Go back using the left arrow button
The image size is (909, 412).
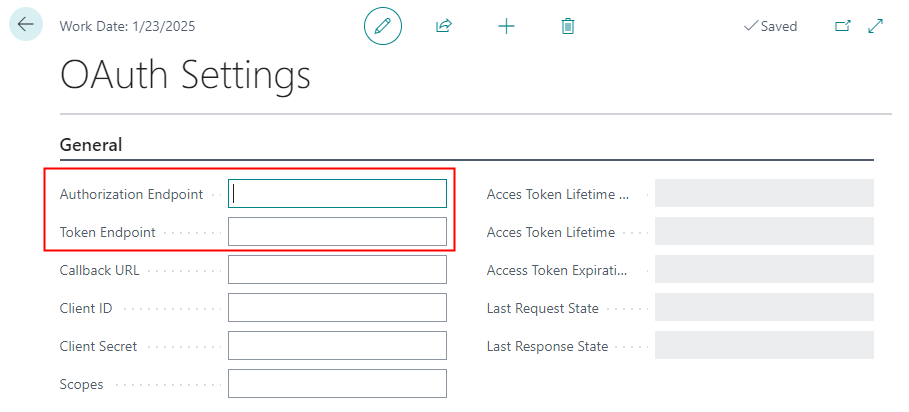click(x=26, y=25)
